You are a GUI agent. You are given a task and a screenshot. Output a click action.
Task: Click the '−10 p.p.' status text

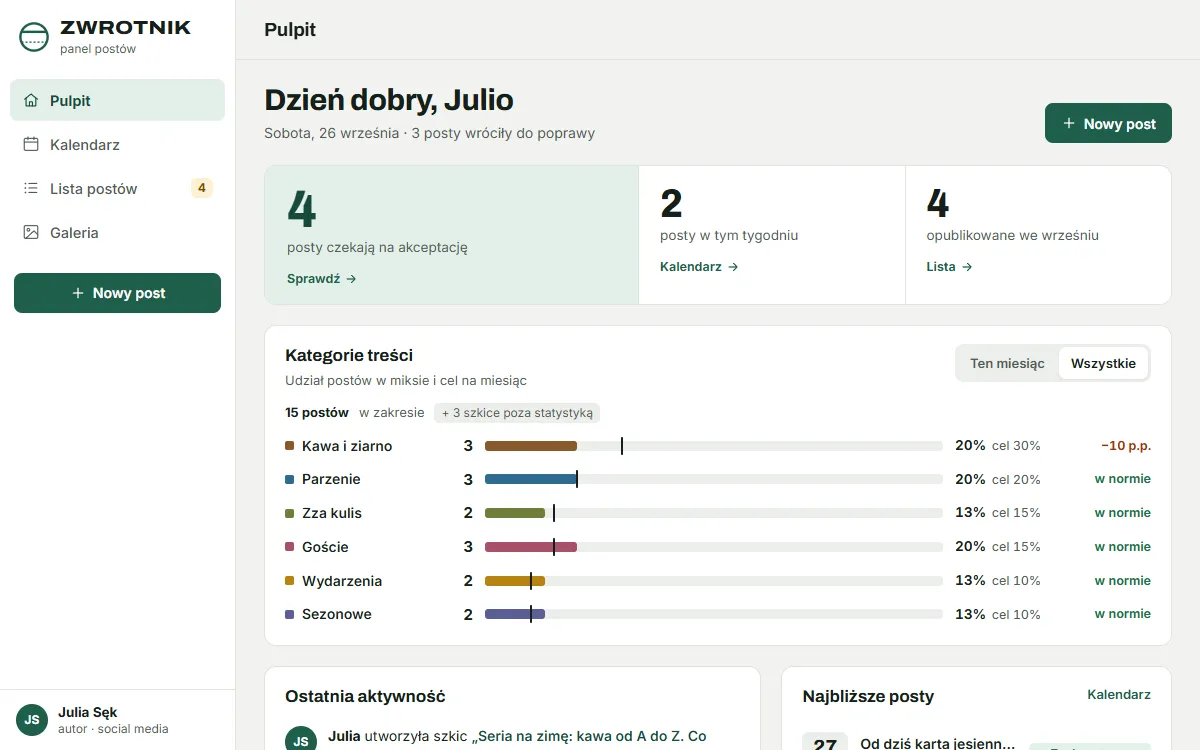[x=1125, y=446]
